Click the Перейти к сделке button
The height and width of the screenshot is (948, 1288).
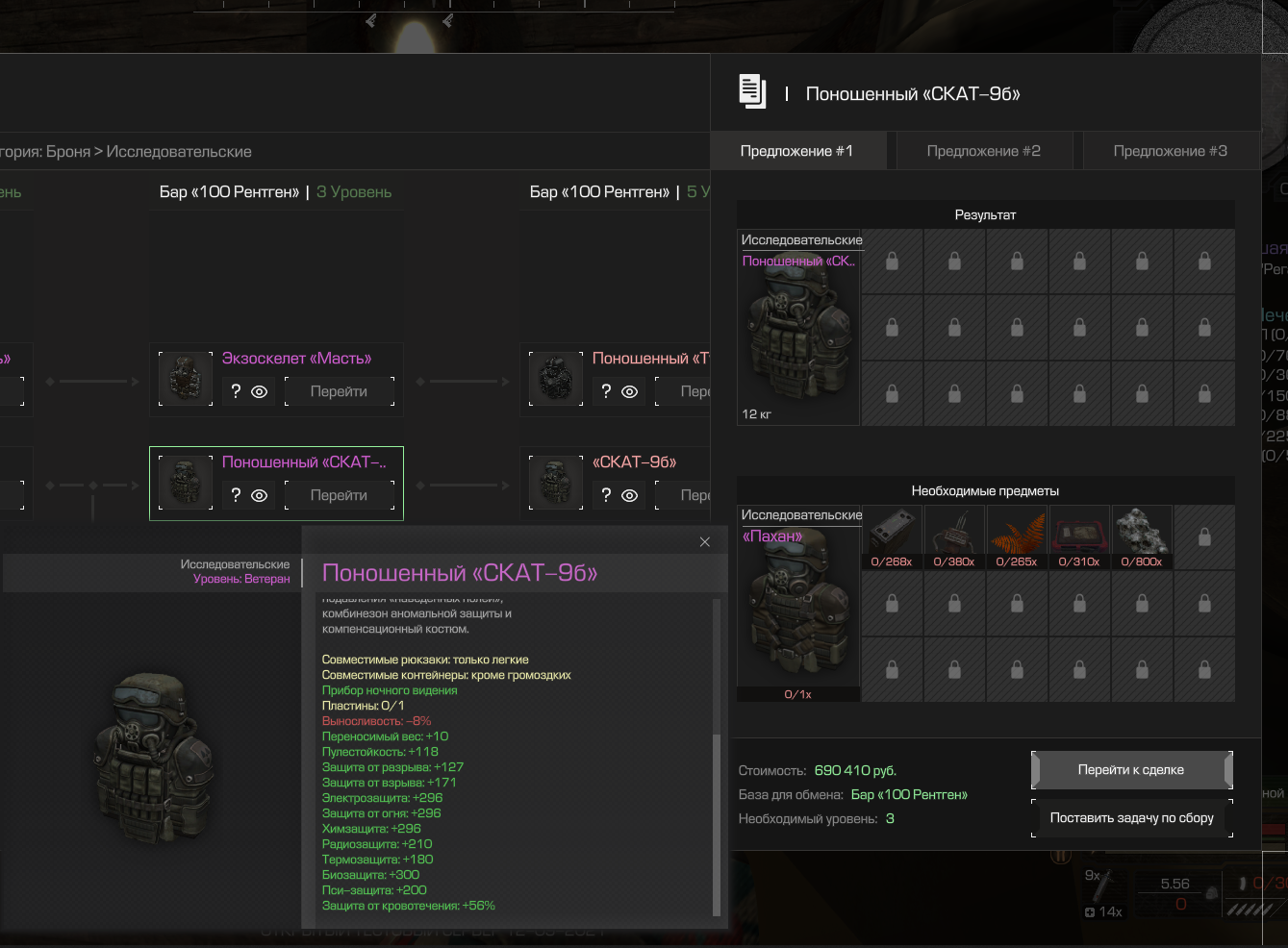click(1131, 770)
